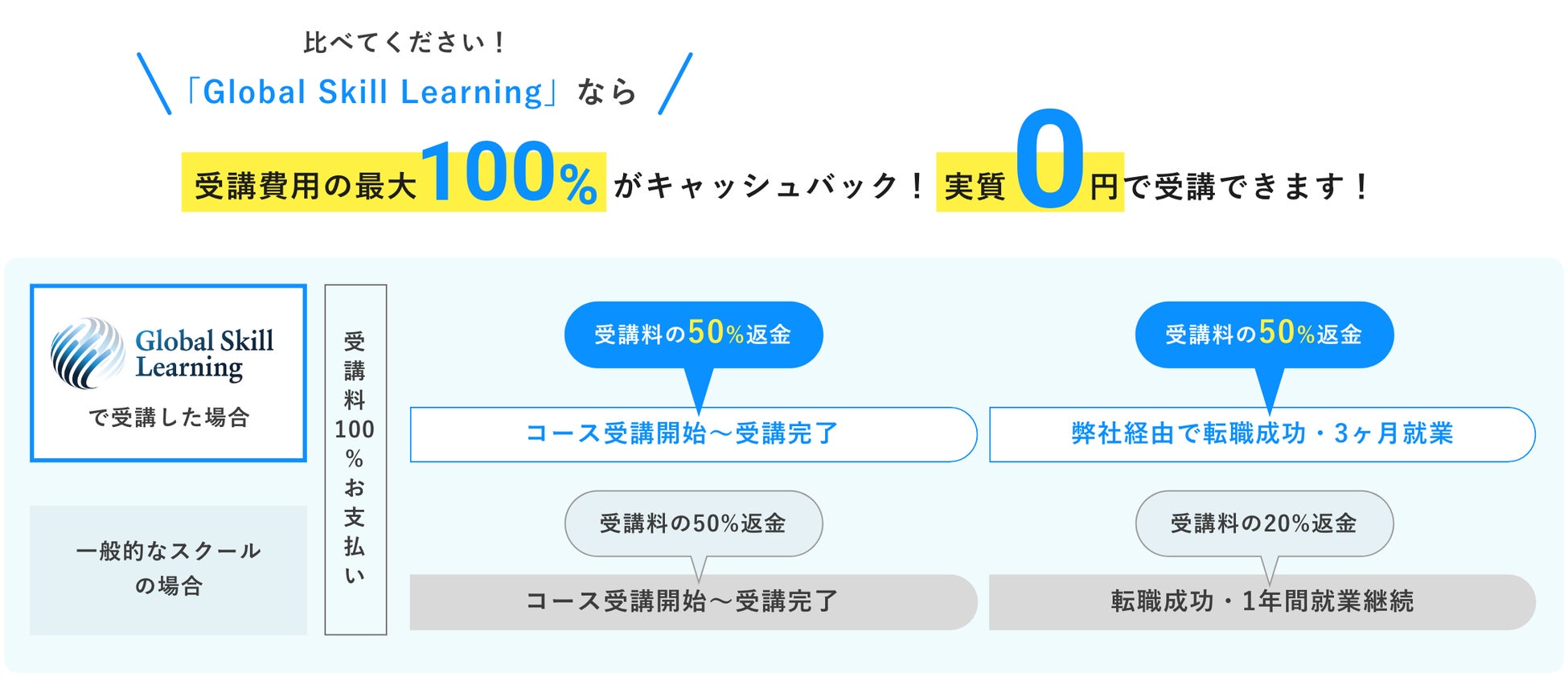Select the blue 受講料の50%返金 bubble above コース受講開始

[x=693, y=335]
